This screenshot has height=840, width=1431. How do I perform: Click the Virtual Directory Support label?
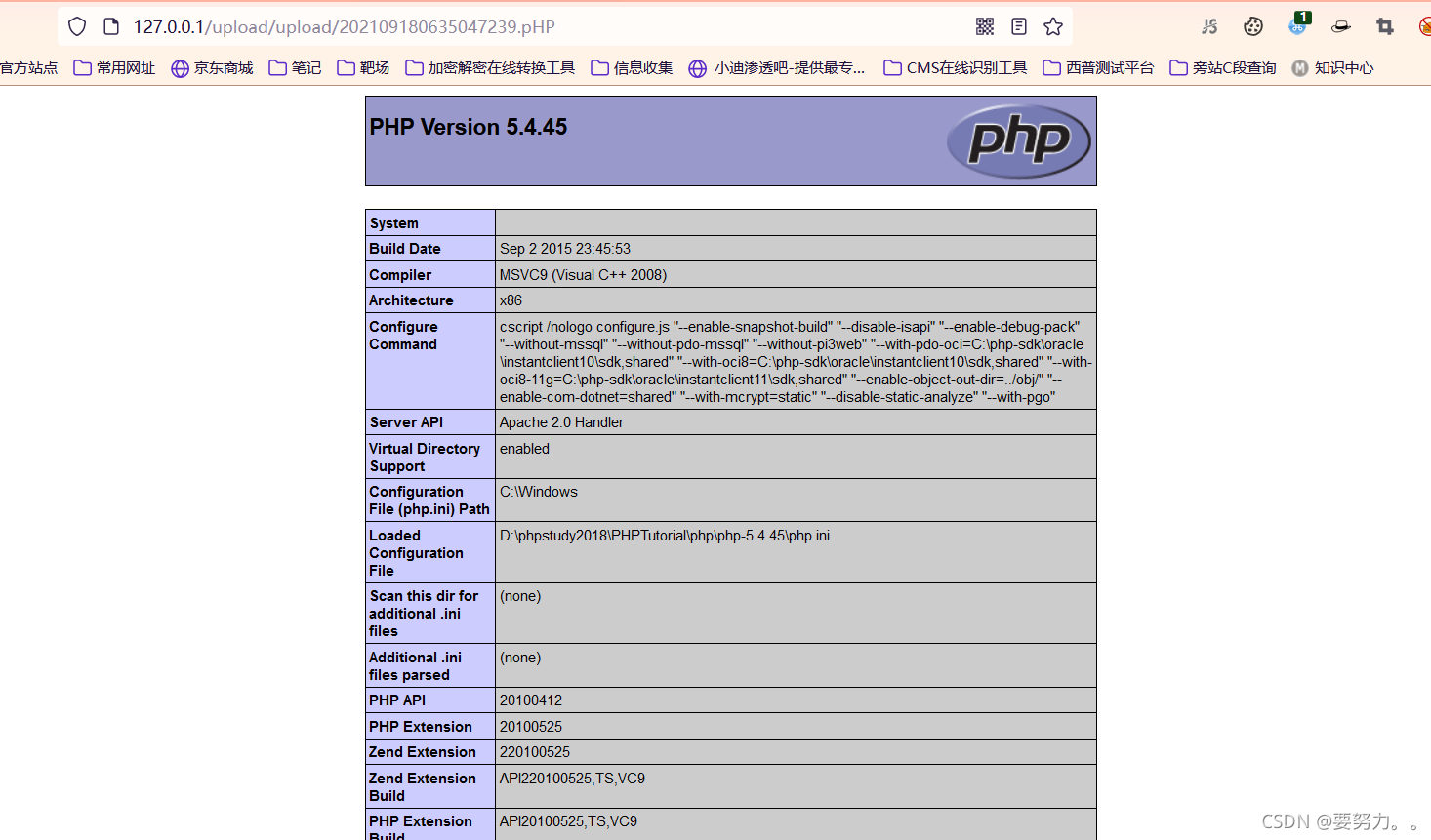(x=425, y=458)
